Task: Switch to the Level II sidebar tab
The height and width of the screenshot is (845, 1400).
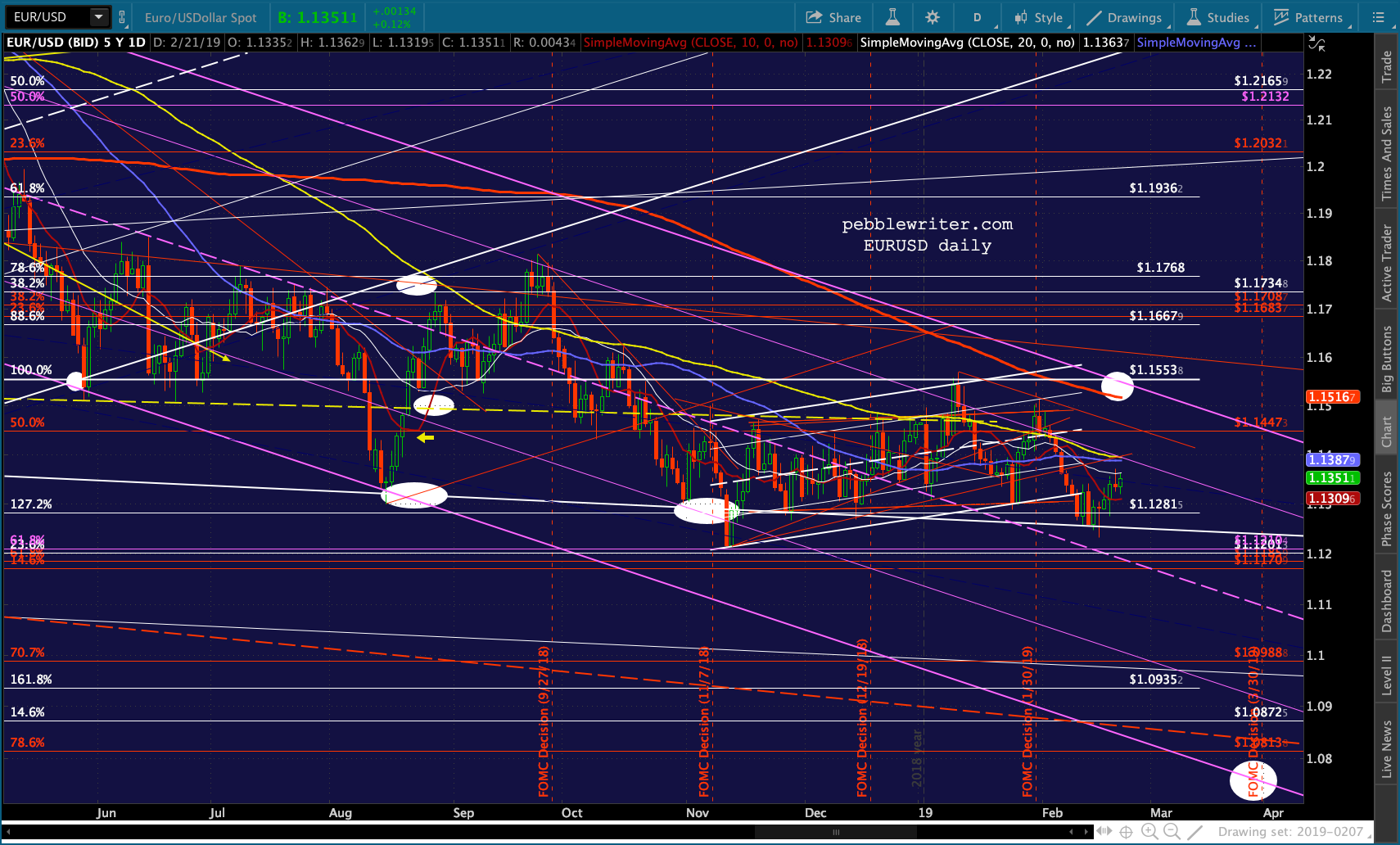Action: tap(1386, 675)
